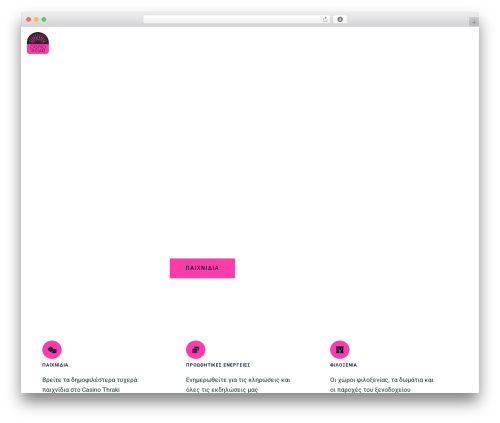Click the red close window button
The image size is (500, 423).
[x=29, y=19]
